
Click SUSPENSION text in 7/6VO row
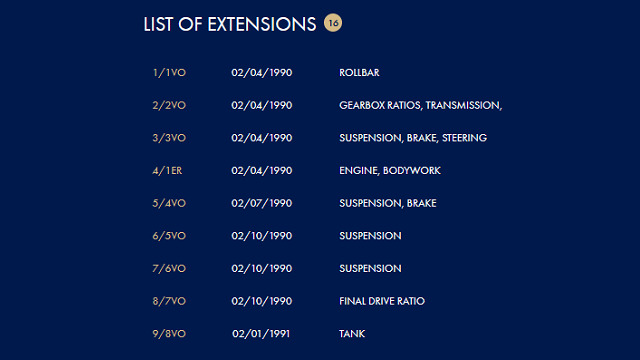(x=370, y=269)
